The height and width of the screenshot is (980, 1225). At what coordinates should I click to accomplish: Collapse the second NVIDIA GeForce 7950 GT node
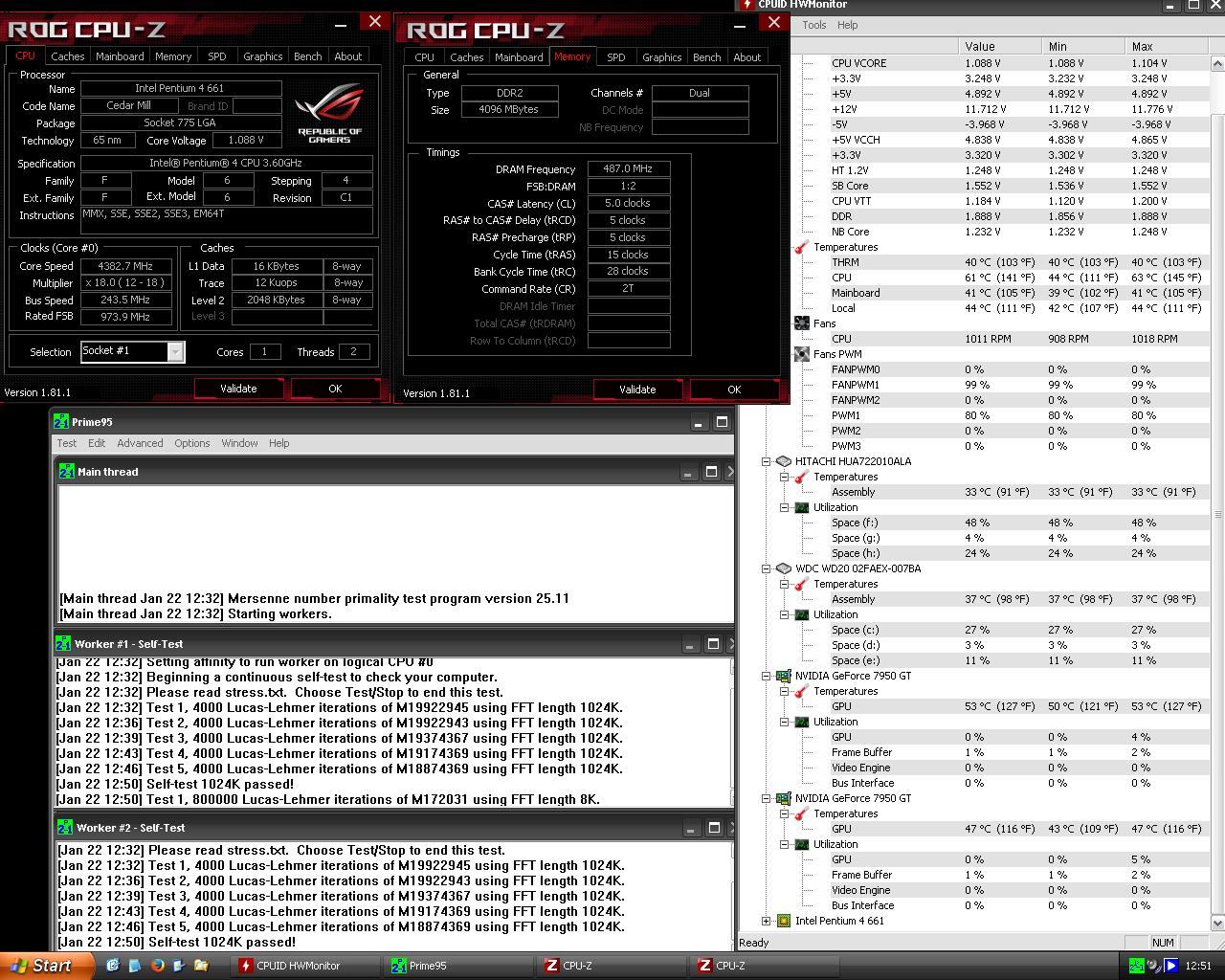click(x=766, y=798)
